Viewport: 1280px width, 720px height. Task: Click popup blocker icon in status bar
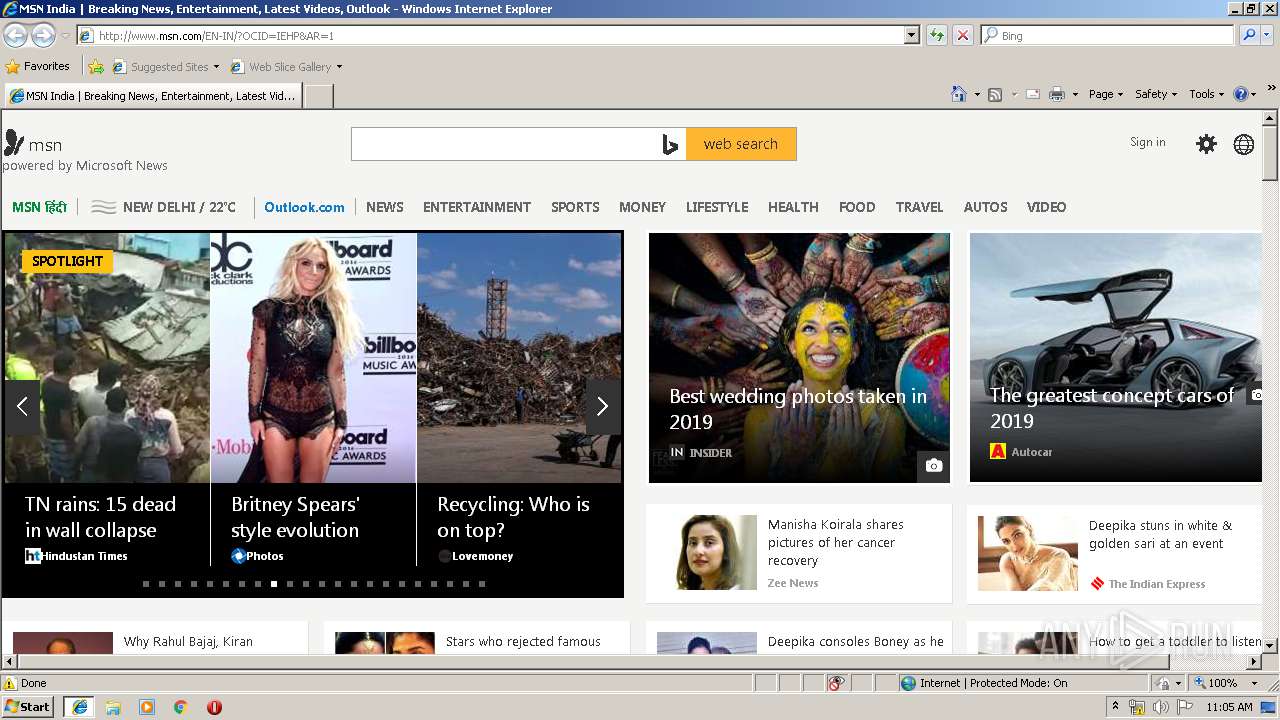pyautogui.click(x=836, y=683)
